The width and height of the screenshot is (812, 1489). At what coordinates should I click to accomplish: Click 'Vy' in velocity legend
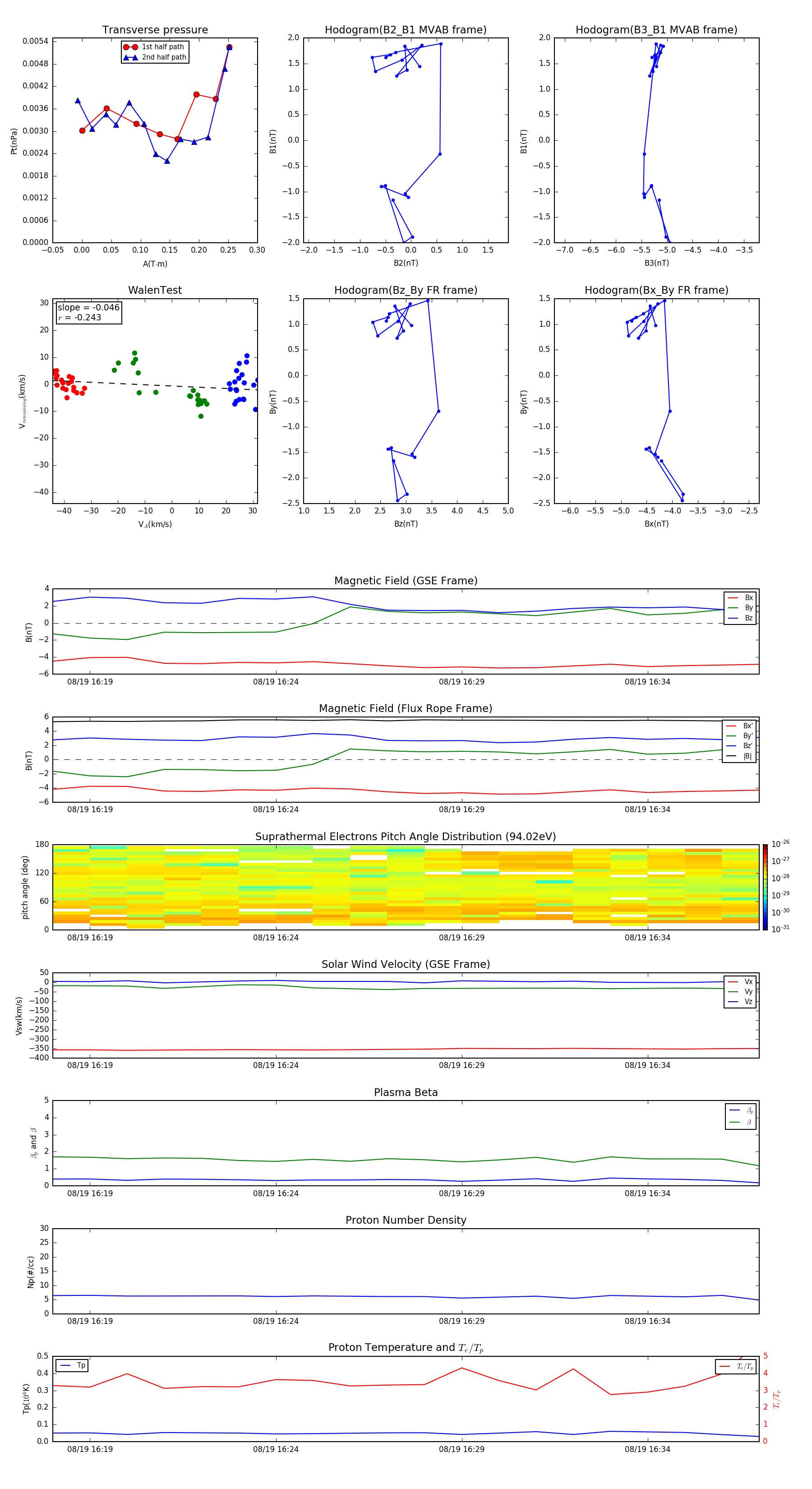pos(741,991)
